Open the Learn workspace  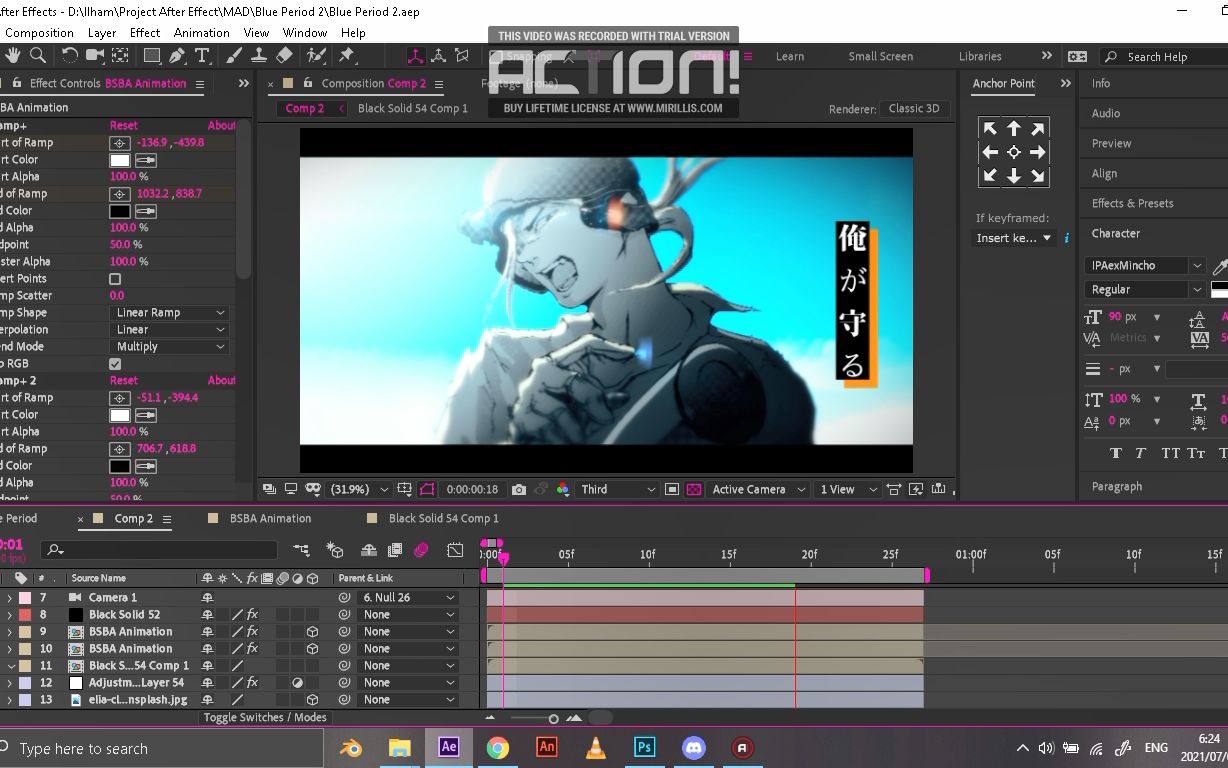790,57
